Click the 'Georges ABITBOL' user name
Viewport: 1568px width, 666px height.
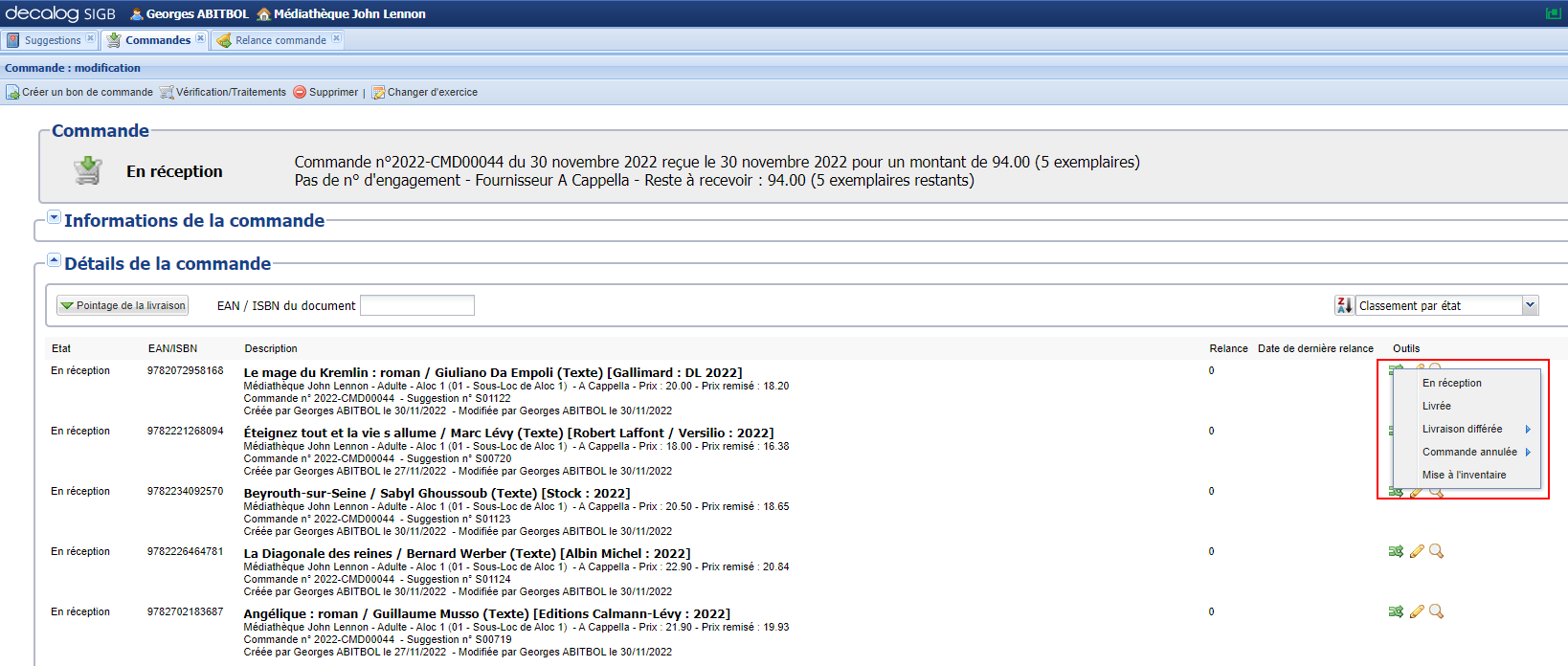(197, 13)
